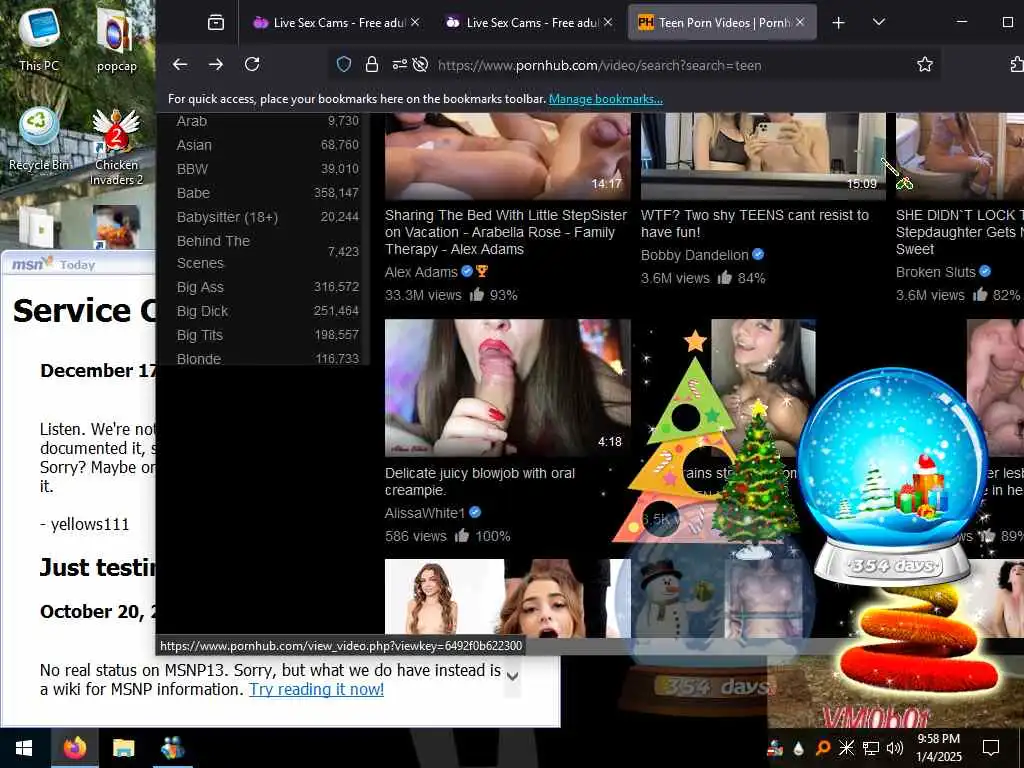The image size is (1024, 768).
Task: Click the padlock site security icon
Action: (x=372, y=64)
